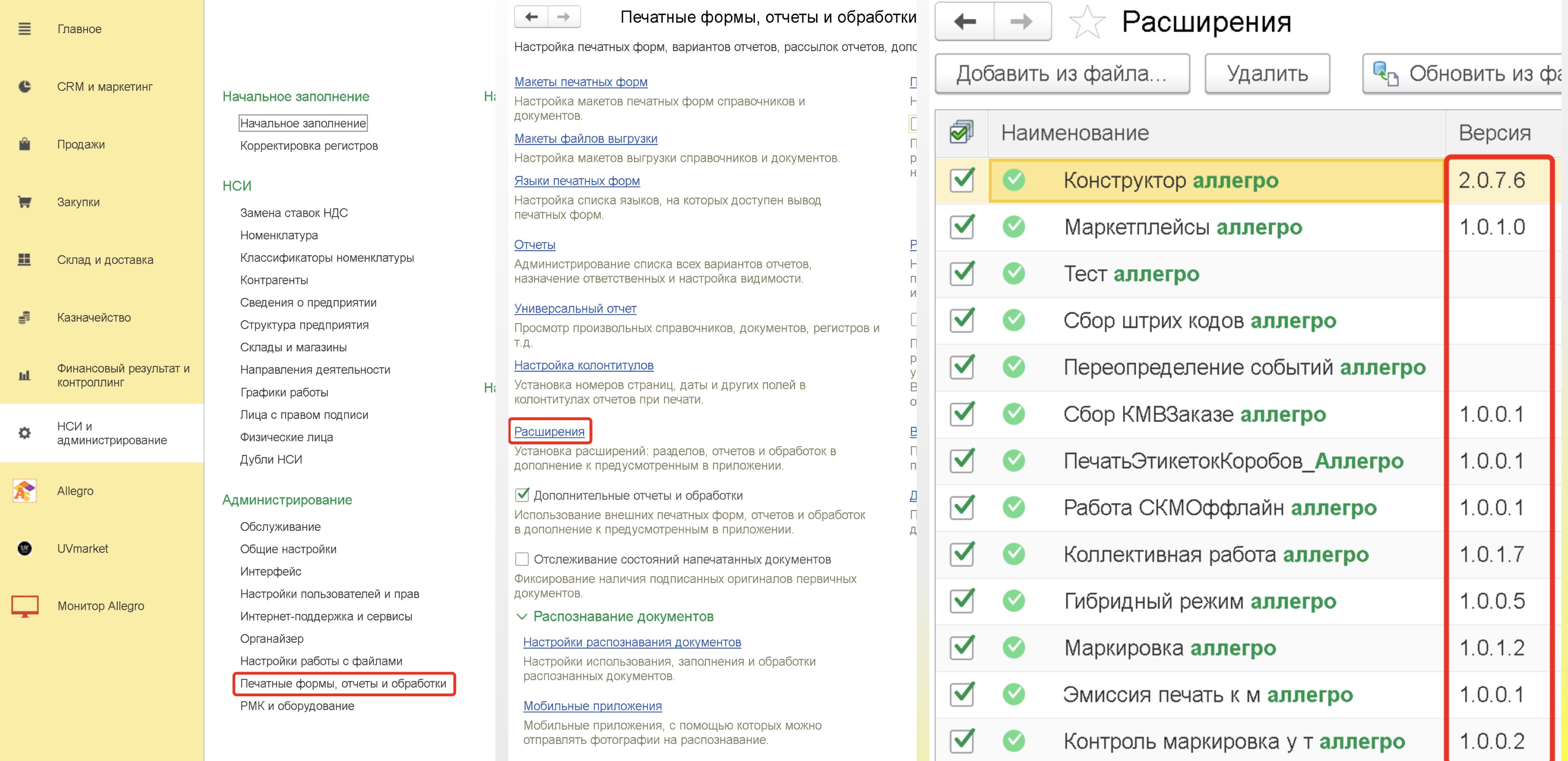Screen dimensions: 1568x761
Task: Open the Мобильные приложения link
Action: point(592,705)
